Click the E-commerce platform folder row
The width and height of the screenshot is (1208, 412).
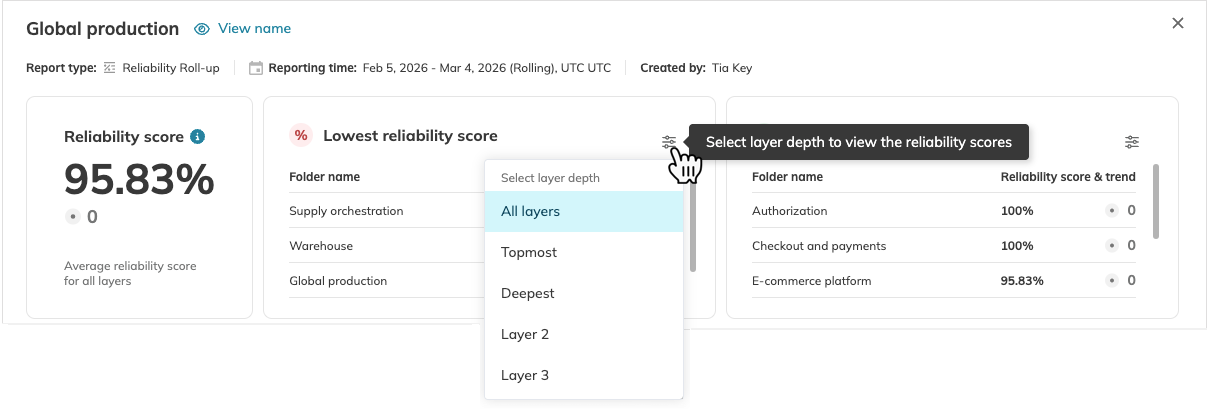tap(944, 281)
